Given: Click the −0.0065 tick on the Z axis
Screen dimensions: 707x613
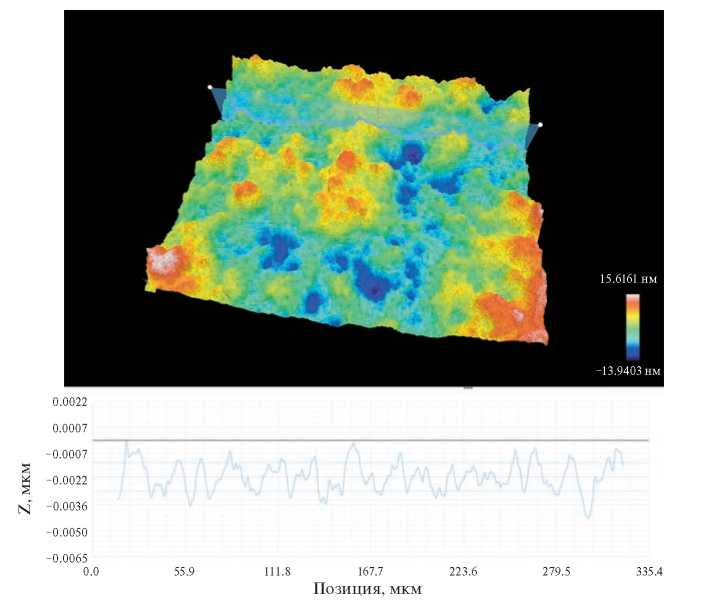Looking at the screenshot, I should (67, 557).
